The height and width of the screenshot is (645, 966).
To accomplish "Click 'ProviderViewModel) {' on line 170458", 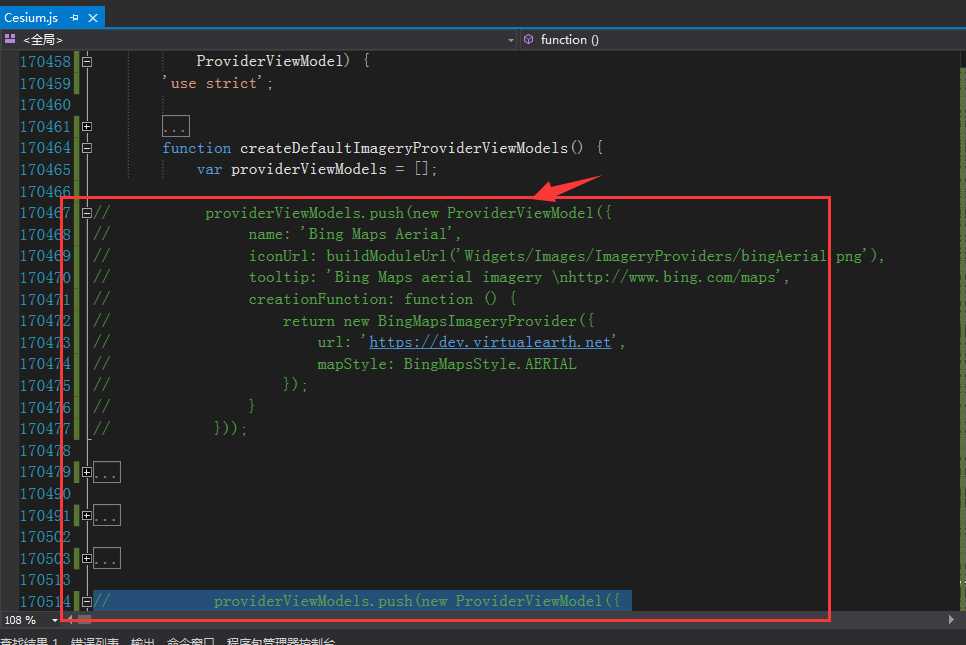I will [283, 61].
